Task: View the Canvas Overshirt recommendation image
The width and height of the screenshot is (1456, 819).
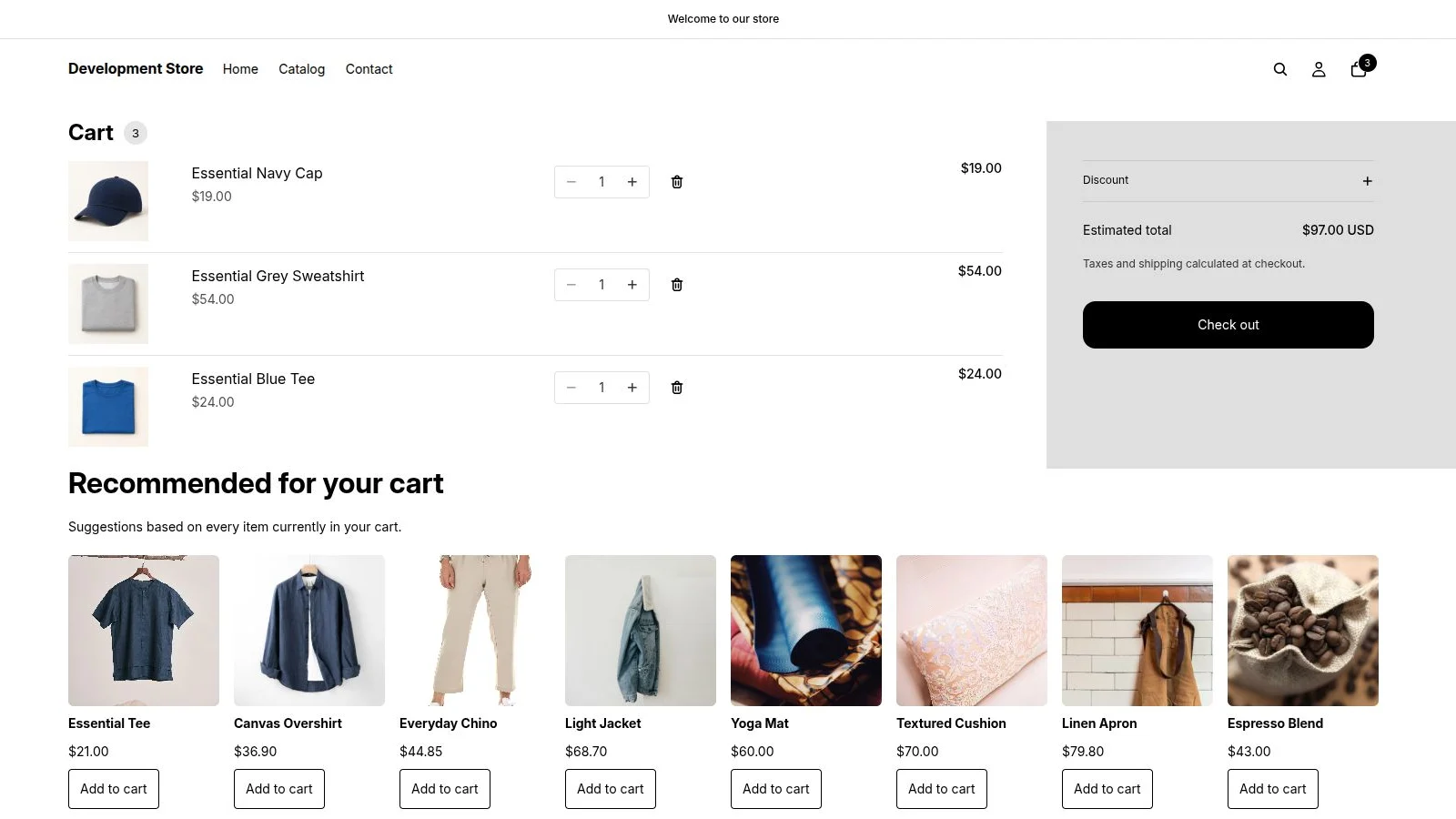Action: (x=309, y=631)
